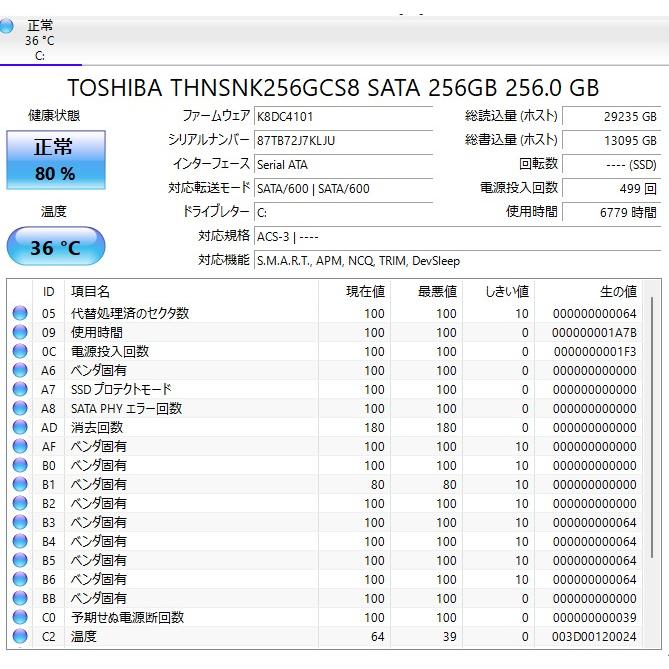This screenshot has height=669, width=669.
Task: Click the status orb on row A8
Action: point(20,408)
